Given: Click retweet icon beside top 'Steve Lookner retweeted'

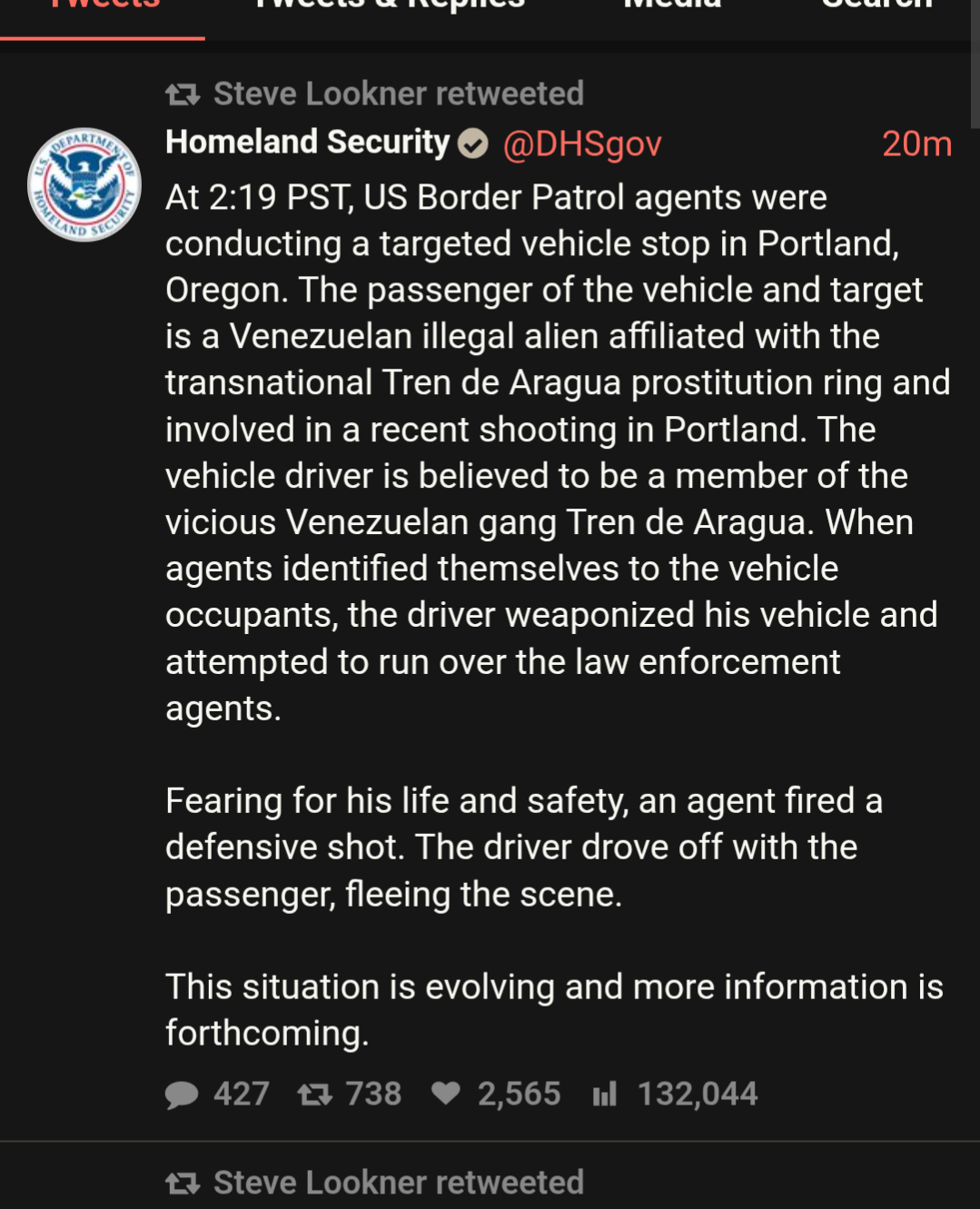Looking at the screenshot, I should pos(183,94).
